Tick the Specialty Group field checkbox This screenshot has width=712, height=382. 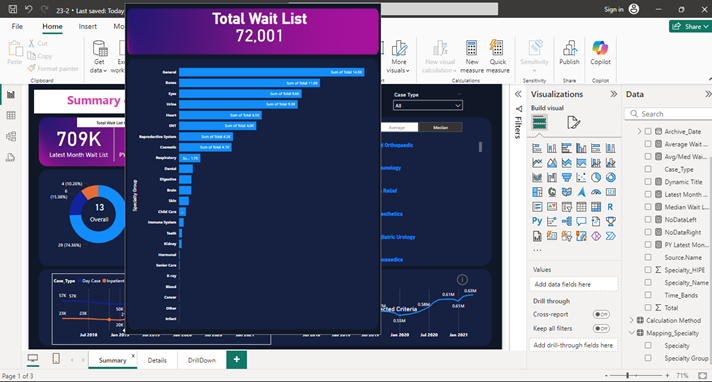click(648, 358)
